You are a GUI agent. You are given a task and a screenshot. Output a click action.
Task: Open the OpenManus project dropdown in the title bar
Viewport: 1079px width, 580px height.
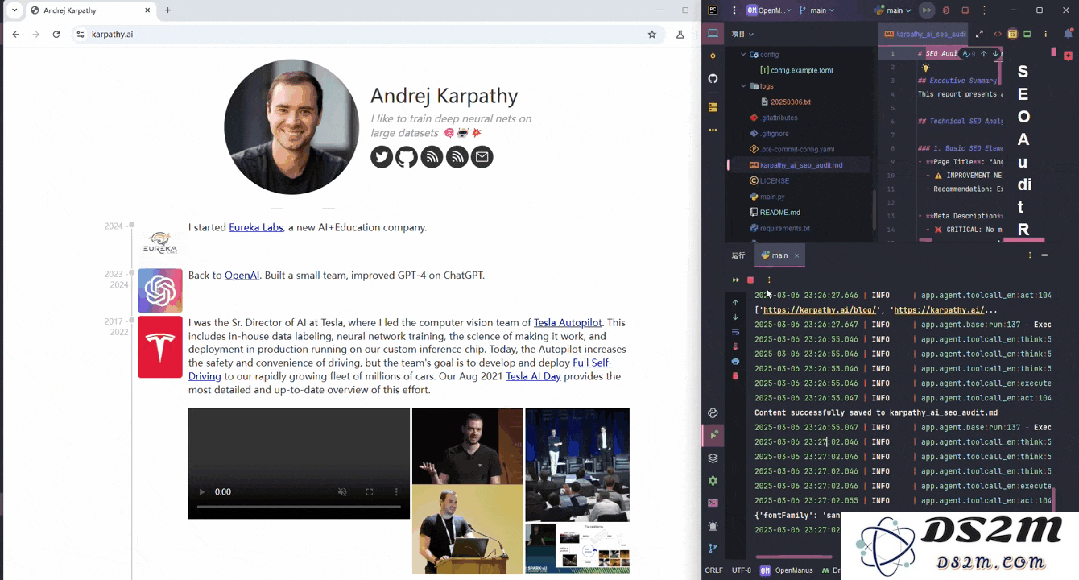coord(769,10)
